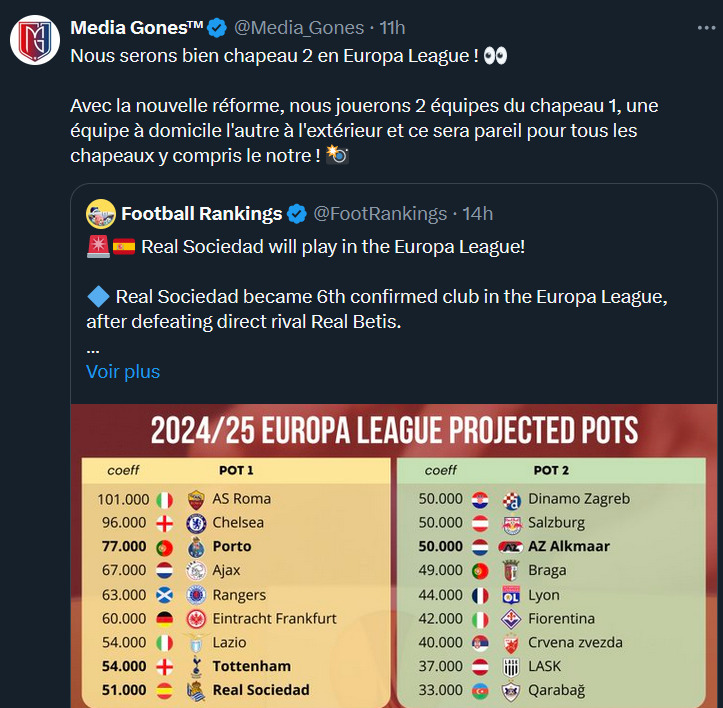Open the Media Gones profile avatar
723x708 pixels.
35,40
